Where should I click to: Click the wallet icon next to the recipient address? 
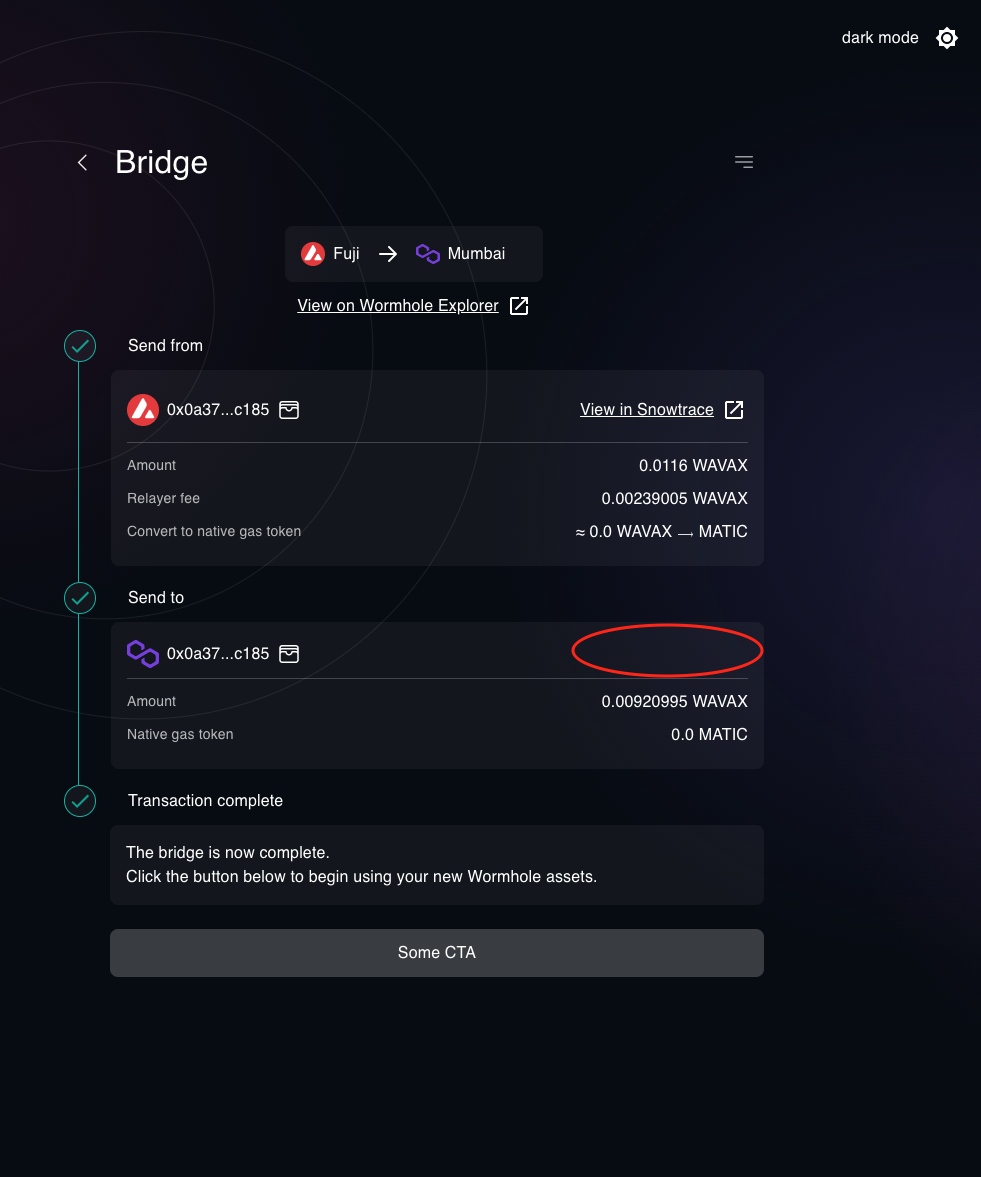tap(289, 653)
